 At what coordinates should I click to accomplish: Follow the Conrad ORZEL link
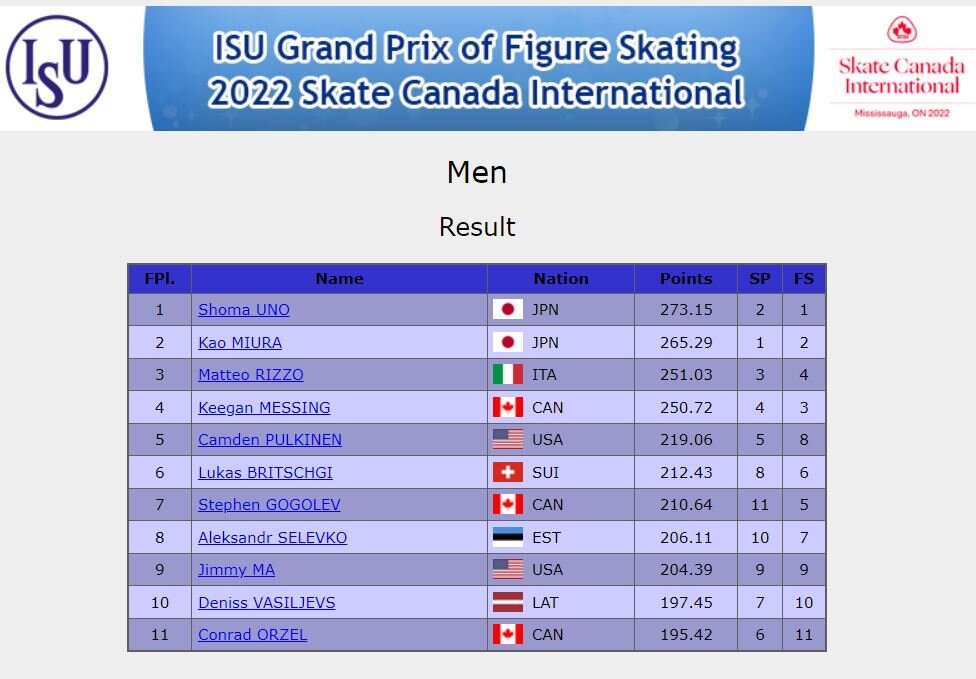[x=252, y=635]
